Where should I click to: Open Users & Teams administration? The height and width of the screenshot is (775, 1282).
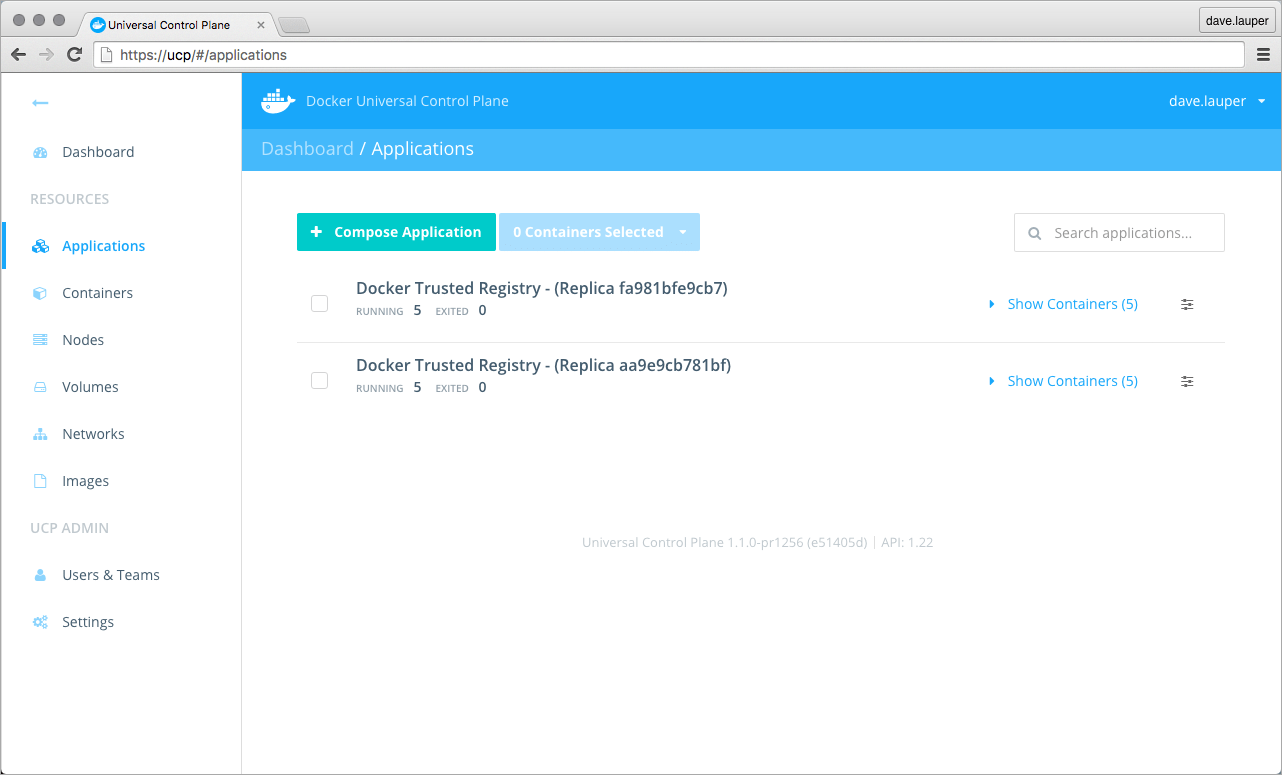point(110,574)
